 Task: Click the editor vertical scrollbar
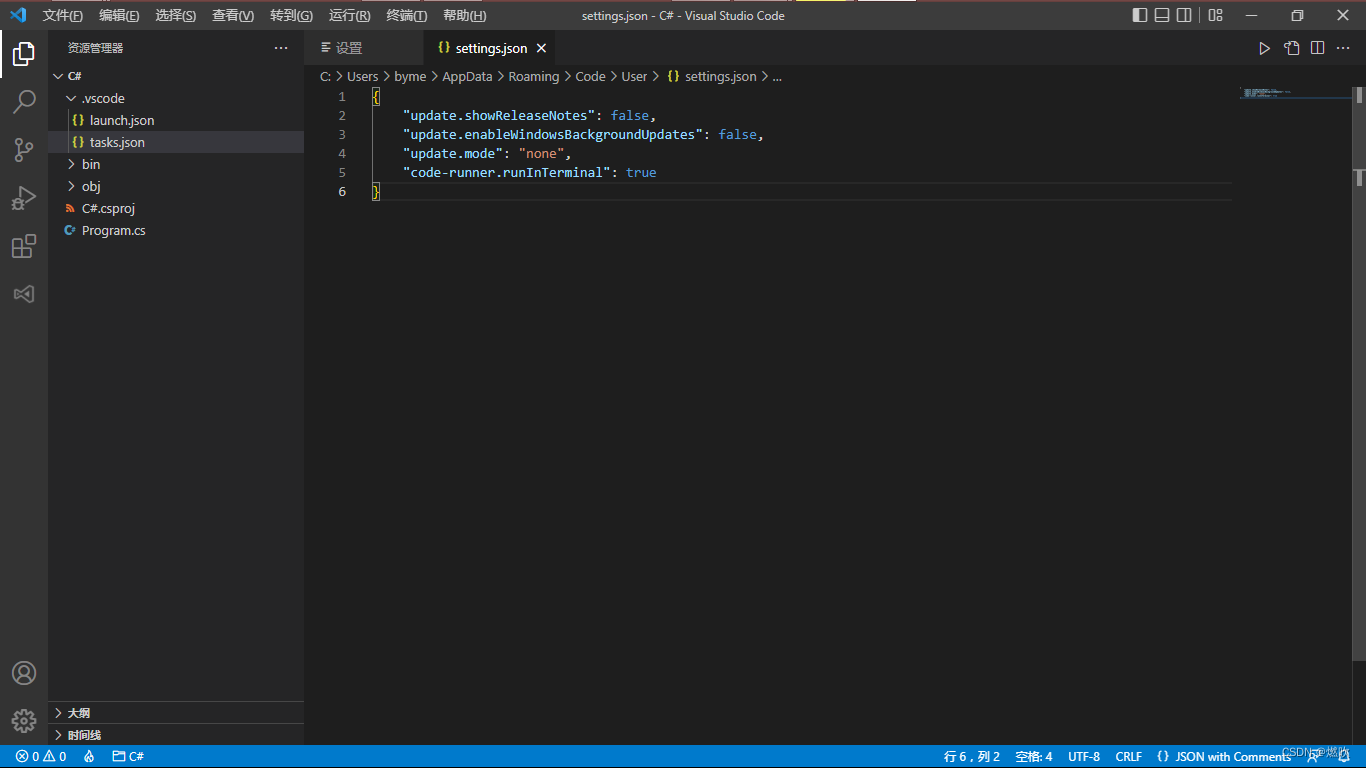click(1359, 375)
